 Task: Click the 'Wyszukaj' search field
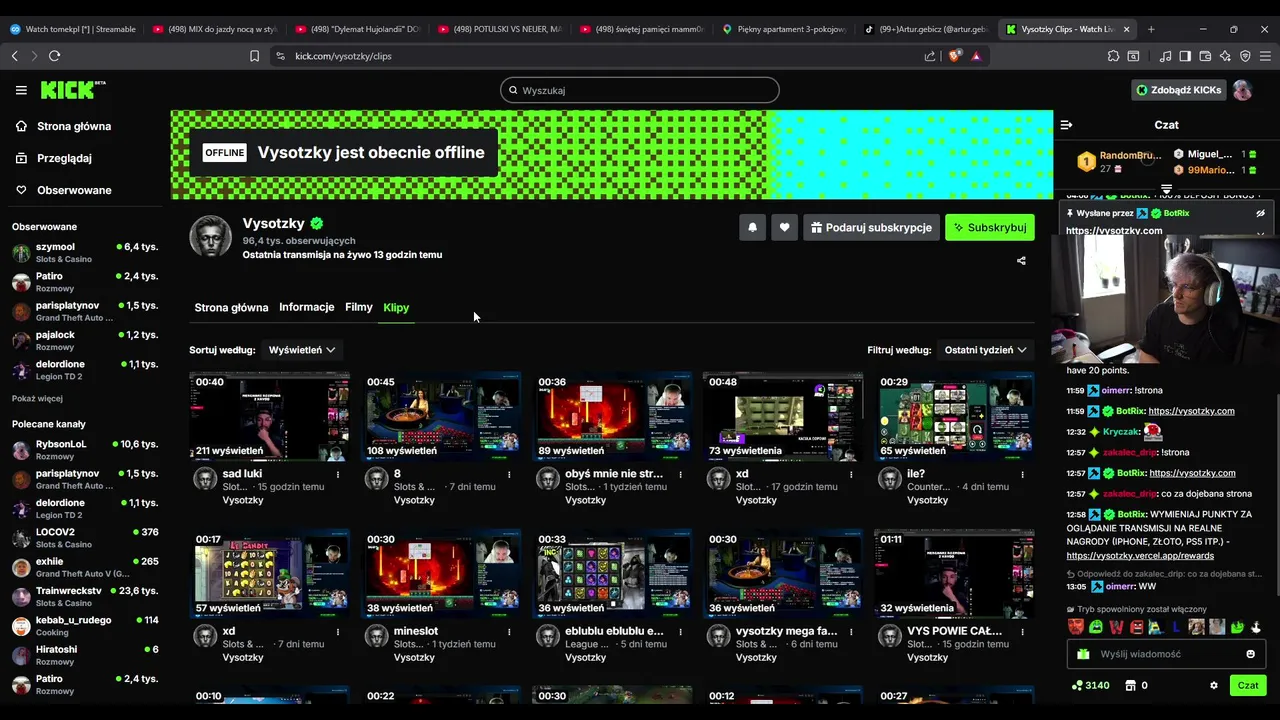coord(640,90)
